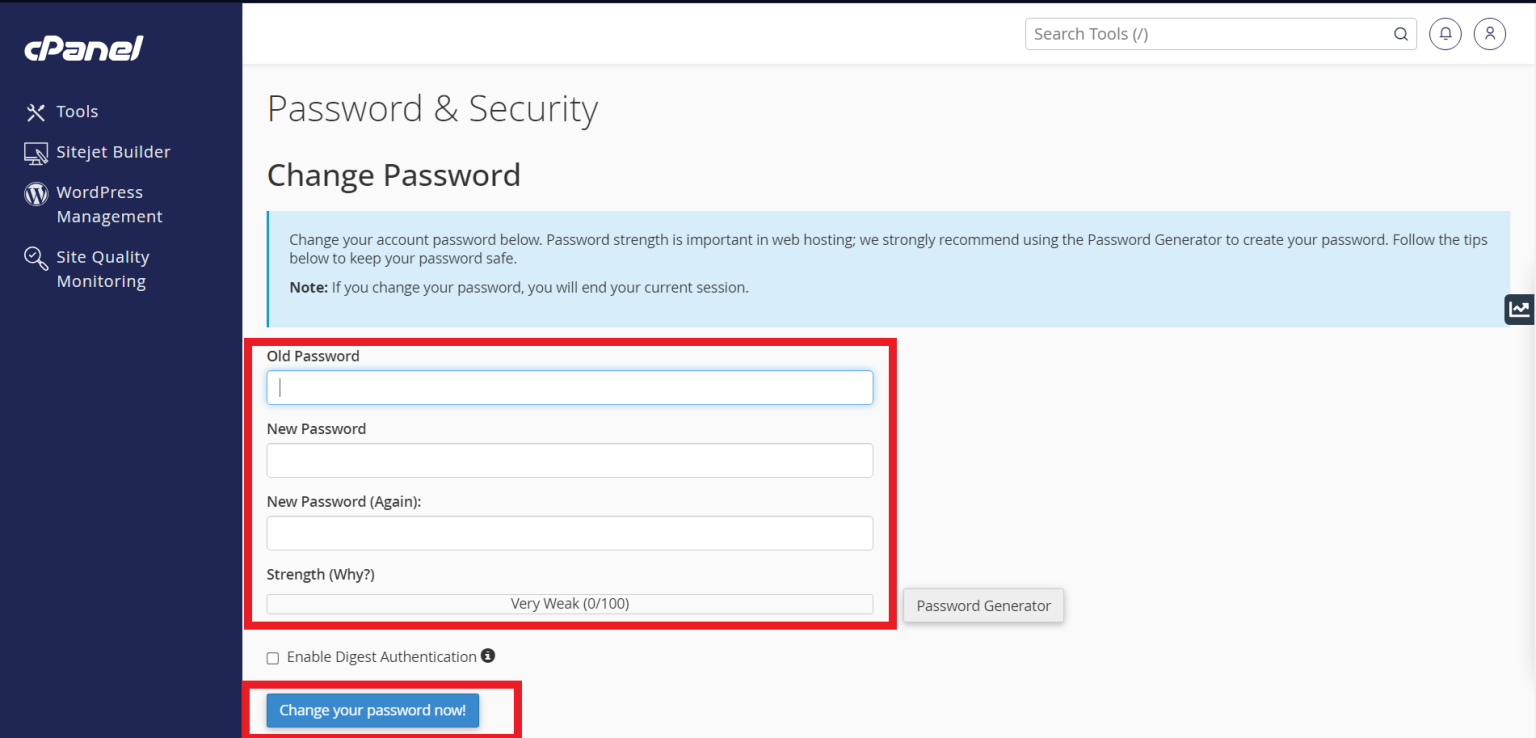Click the cPanel logo
Image resolution: width=1536 pixels, height=738 pixels.
[x=83, y=48]
